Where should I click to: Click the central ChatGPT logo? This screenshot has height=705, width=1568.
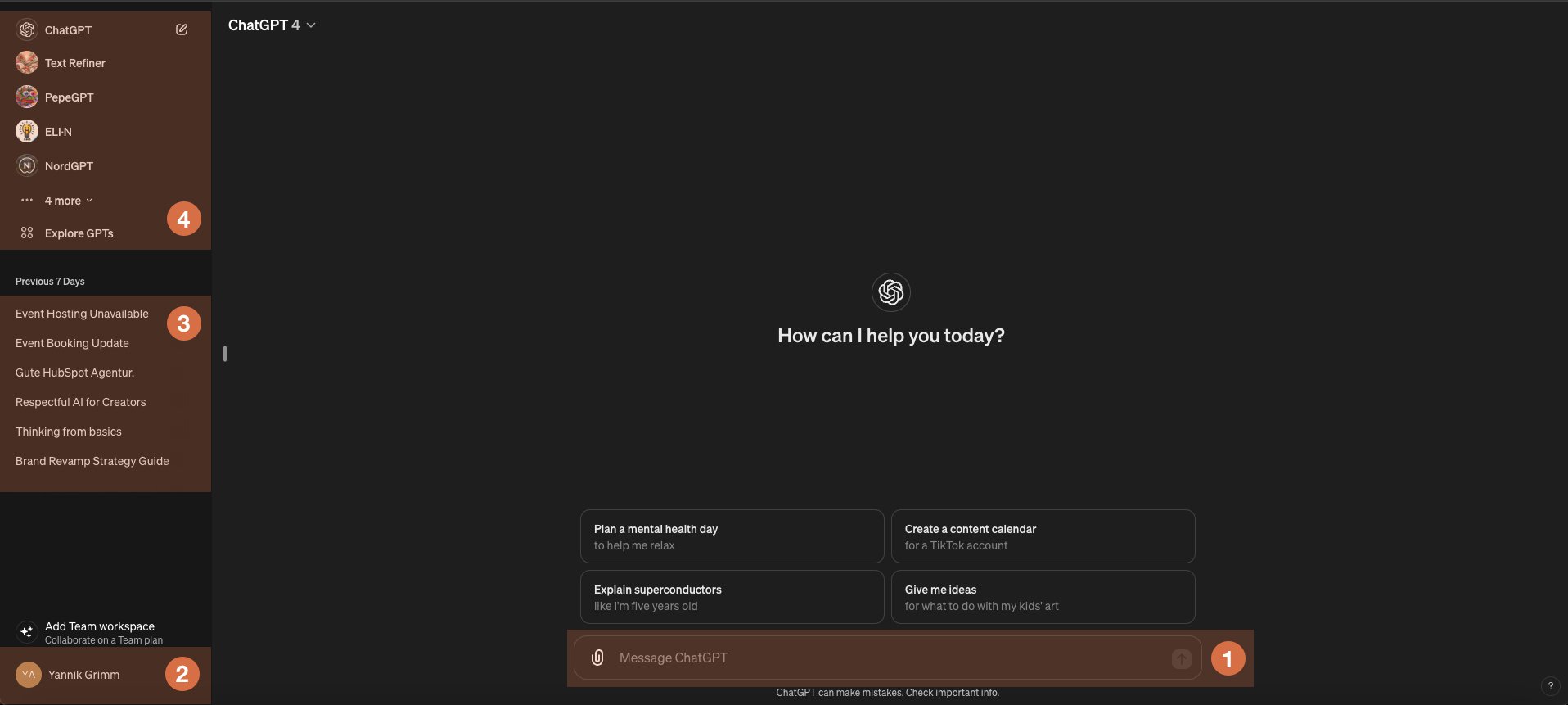pyautogui.click(x=891, y=292)
